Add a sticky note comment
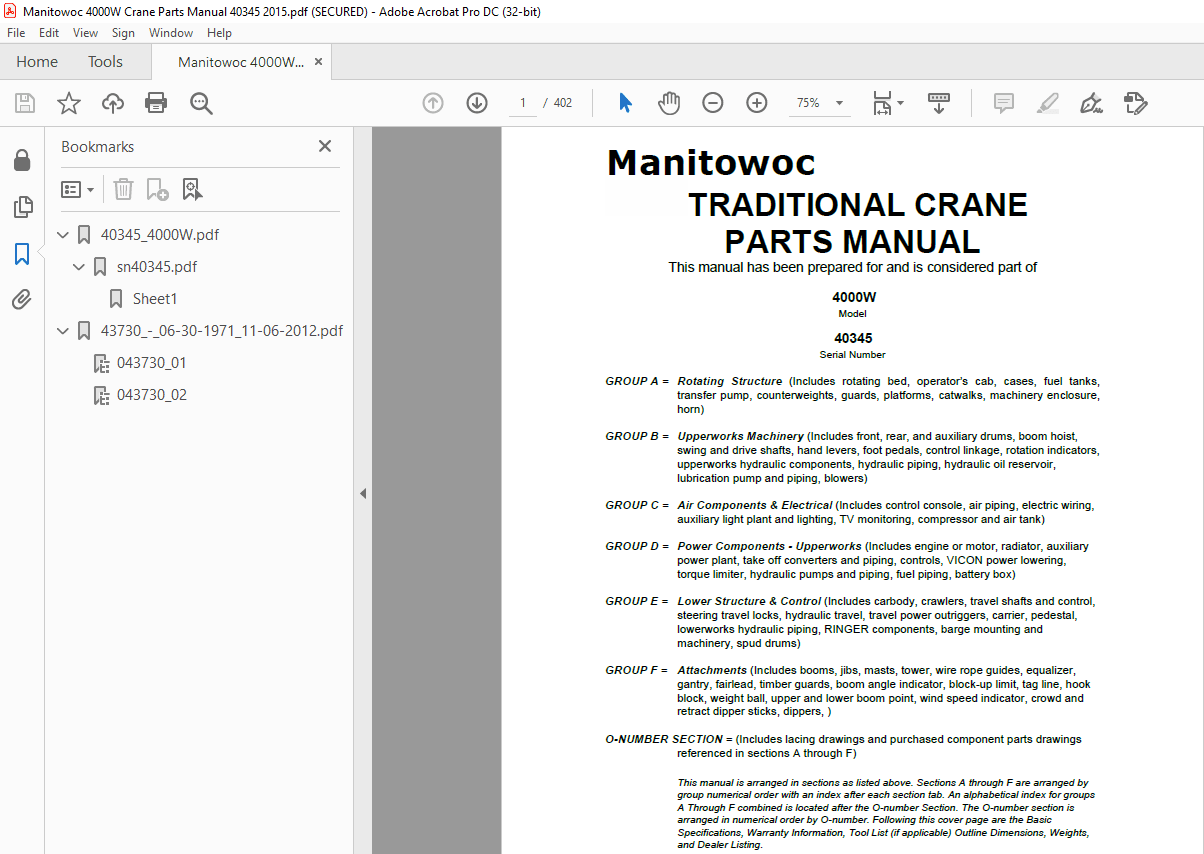Viewport: 1204px width, 854px height. (1002, 102)
